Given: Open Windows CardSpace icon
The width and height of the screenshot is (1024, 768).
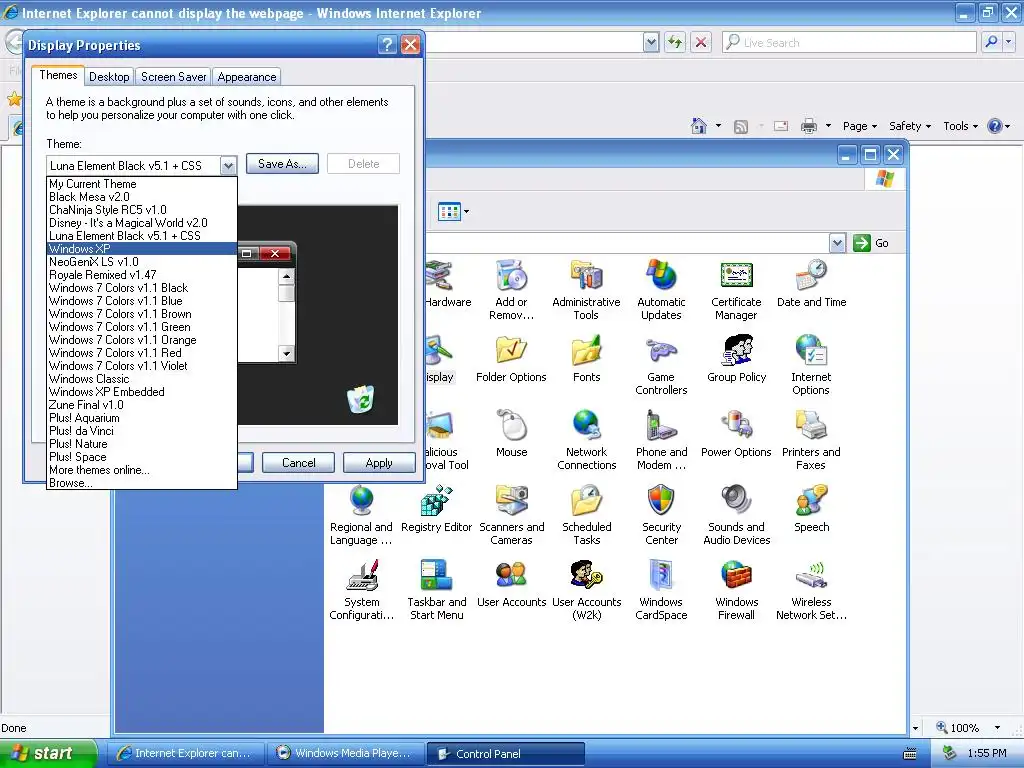Looking at the screenshot, I should (661, 590).
